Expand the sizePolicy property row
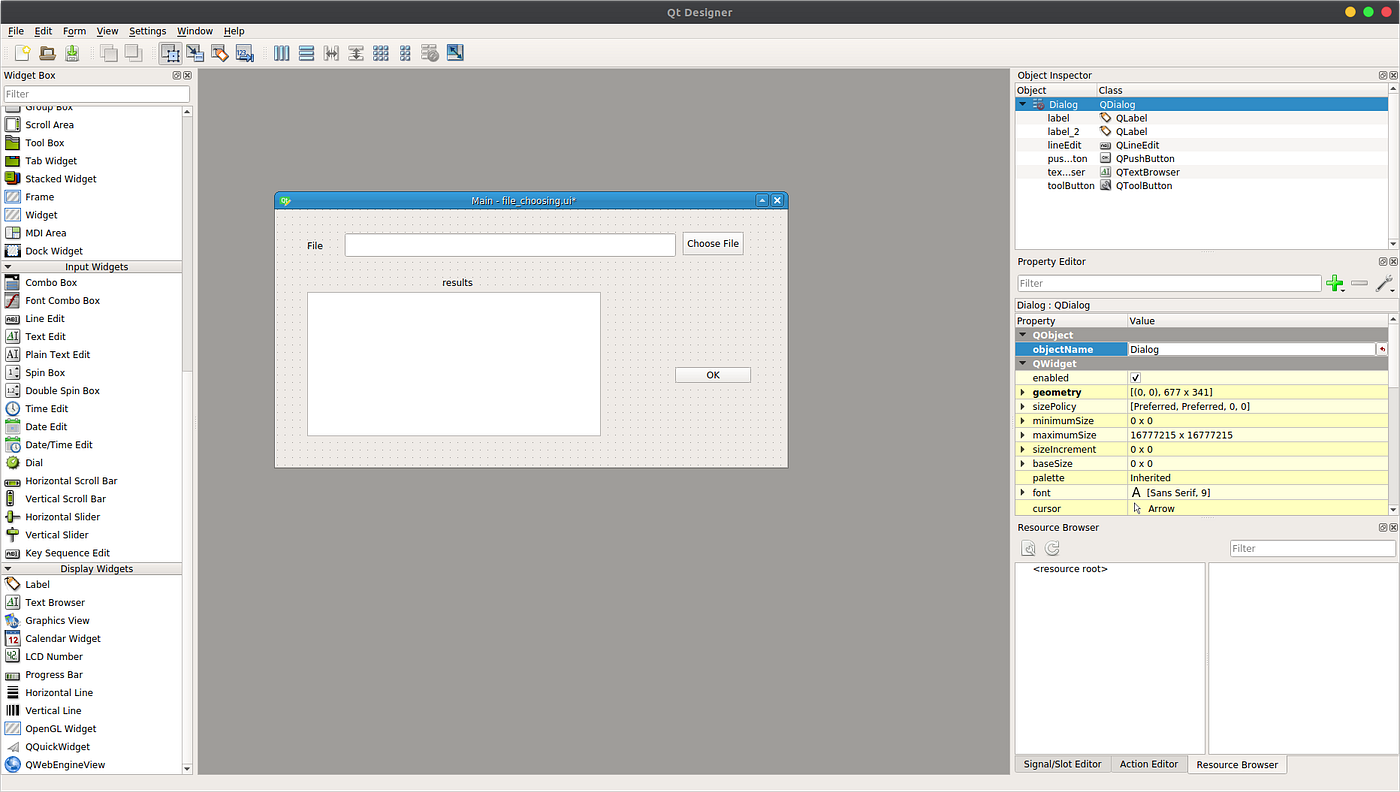 pyautogui.click(x=1022, y=407)
